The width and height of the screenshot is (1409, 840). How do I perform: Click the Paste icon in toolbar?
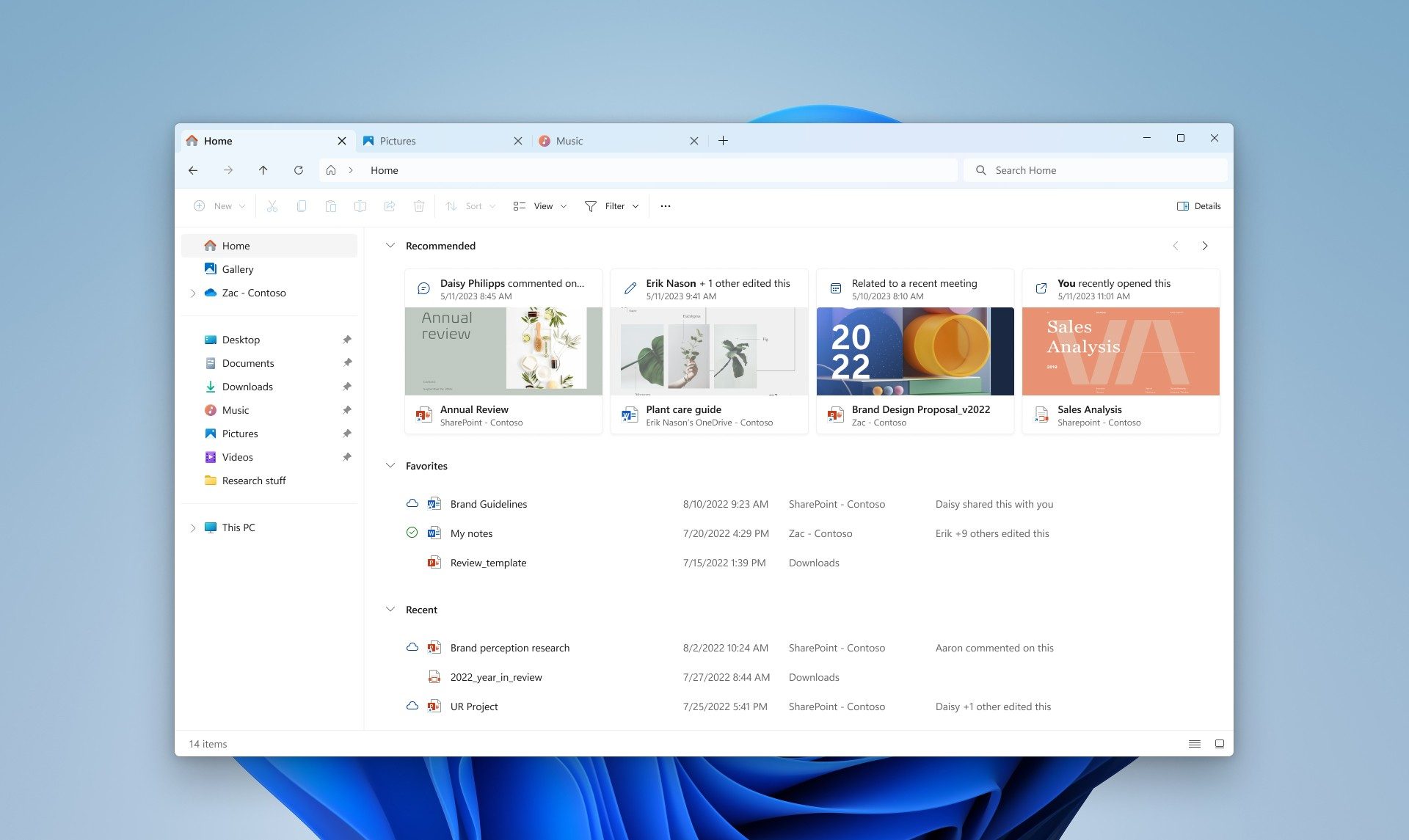point(330,206)
